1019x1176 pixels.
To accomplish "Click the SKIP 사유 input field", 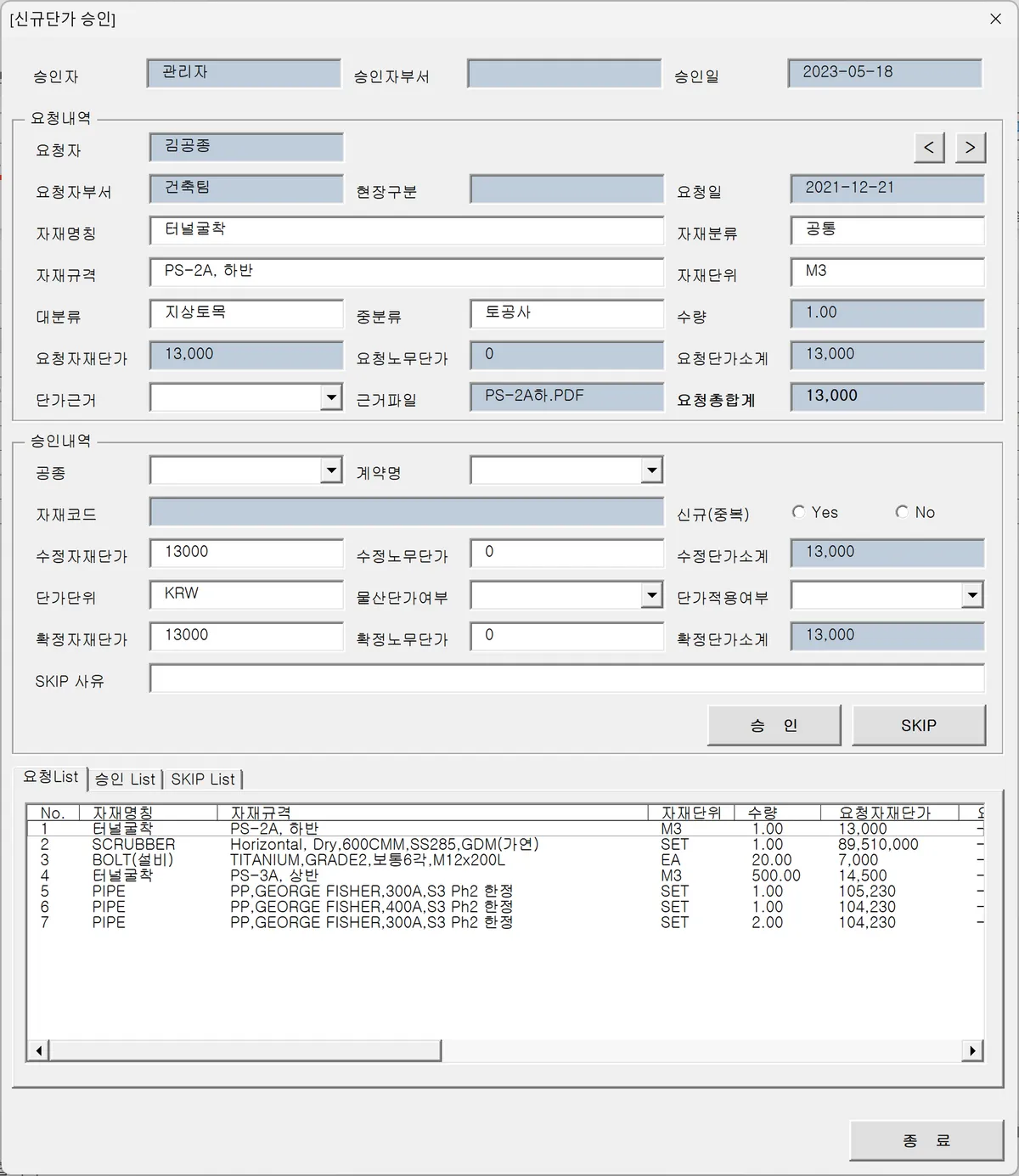I will tap(566, 678).
